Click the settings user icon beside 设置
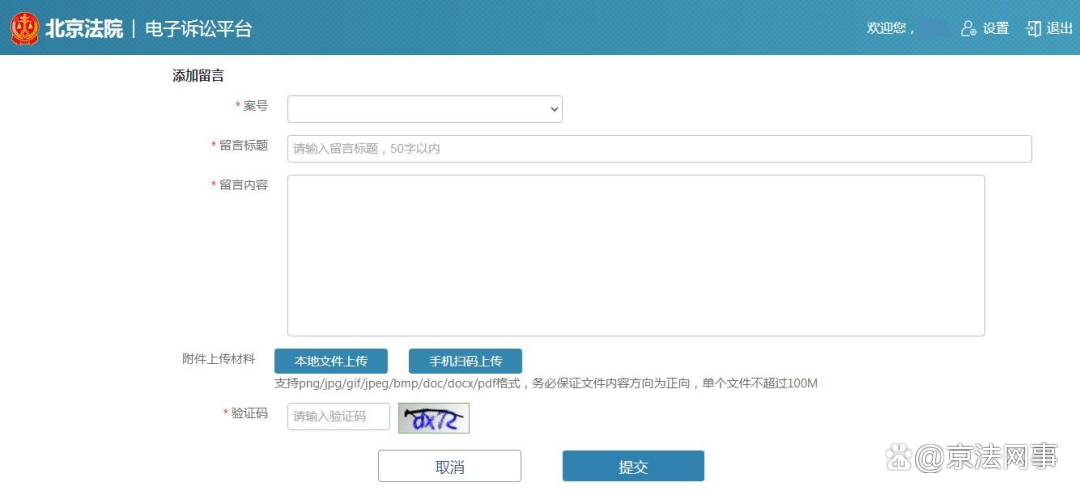 969,28
